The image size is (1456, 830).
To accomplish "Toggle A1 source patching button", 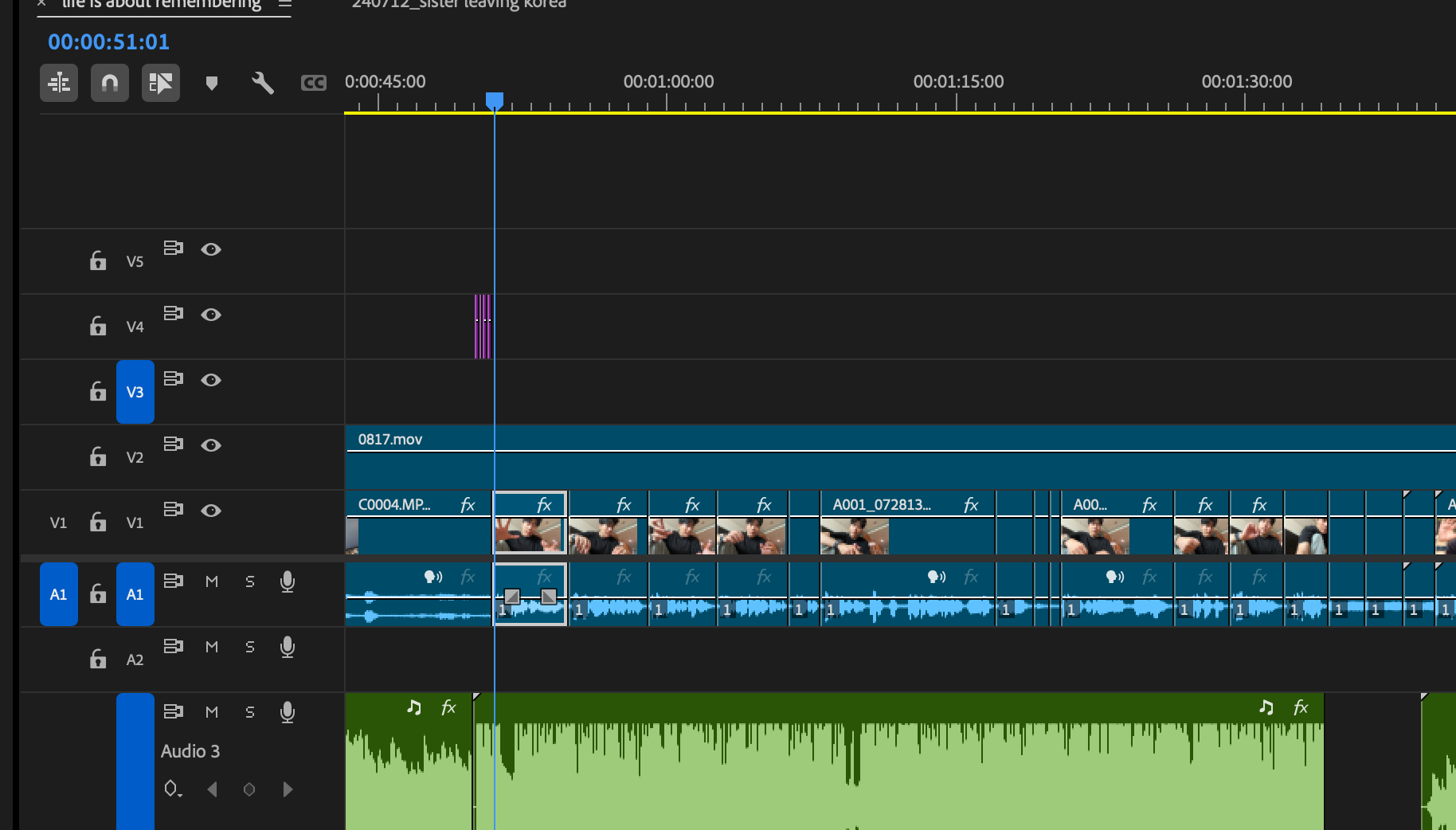I will coord(59,594).
